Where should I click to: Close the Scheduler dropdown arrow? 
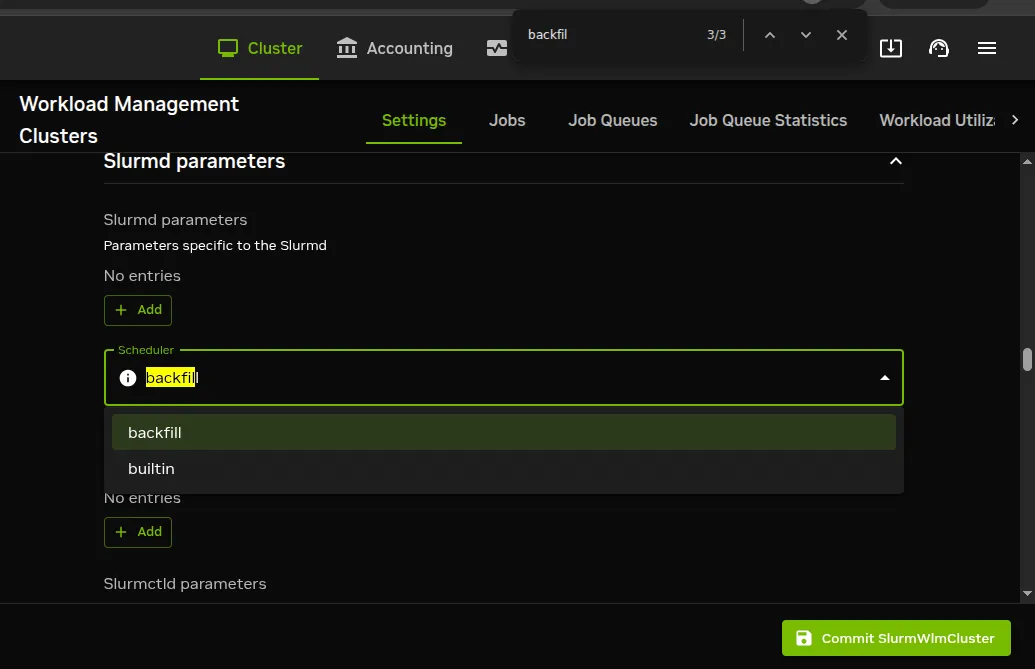[885, 378]
